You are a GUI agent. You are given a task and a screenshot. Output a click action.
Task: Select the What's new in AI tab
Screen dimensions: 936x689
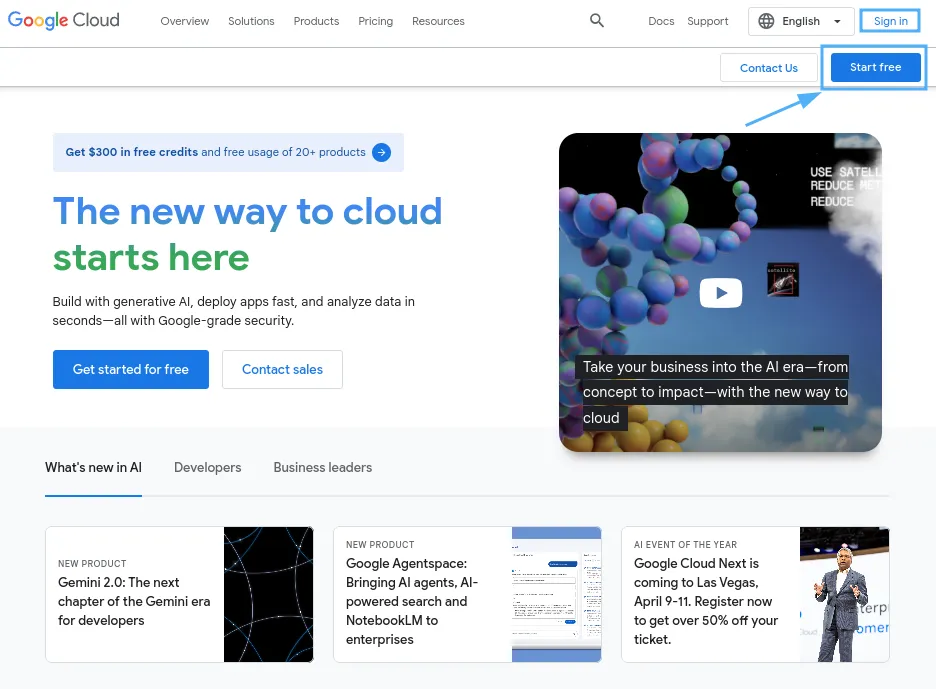pos(93,467)
